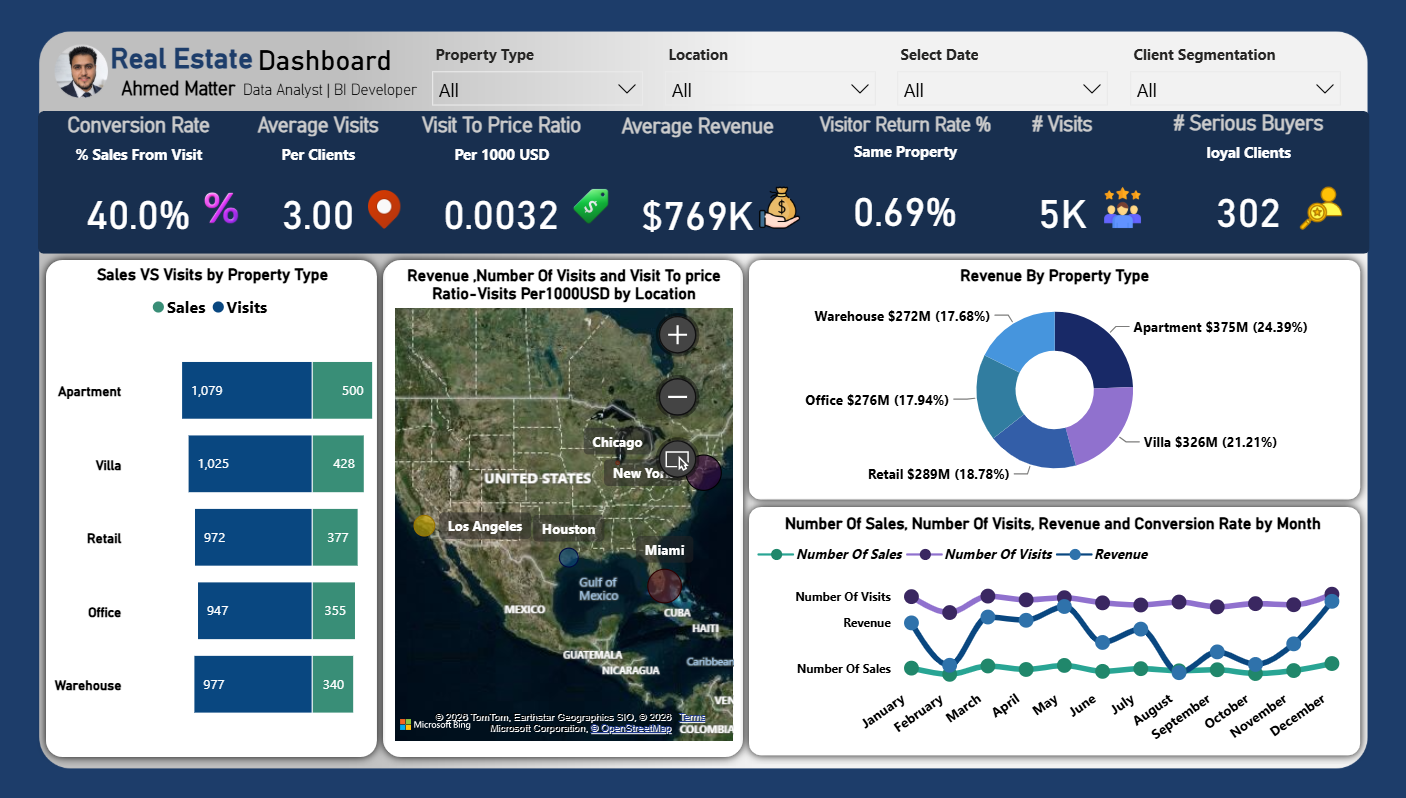Click the map select-area cursor icon
This screenshot has width=1406, height=798.
point(677,460)
